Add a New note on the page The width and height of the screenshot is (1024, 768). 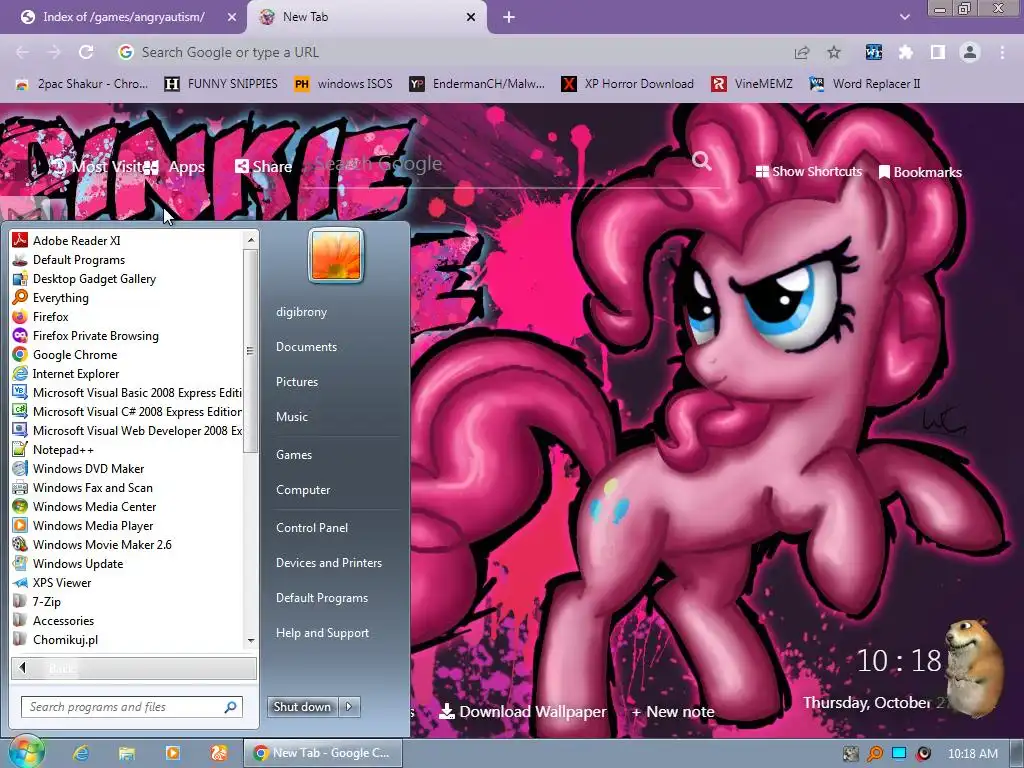673,712
